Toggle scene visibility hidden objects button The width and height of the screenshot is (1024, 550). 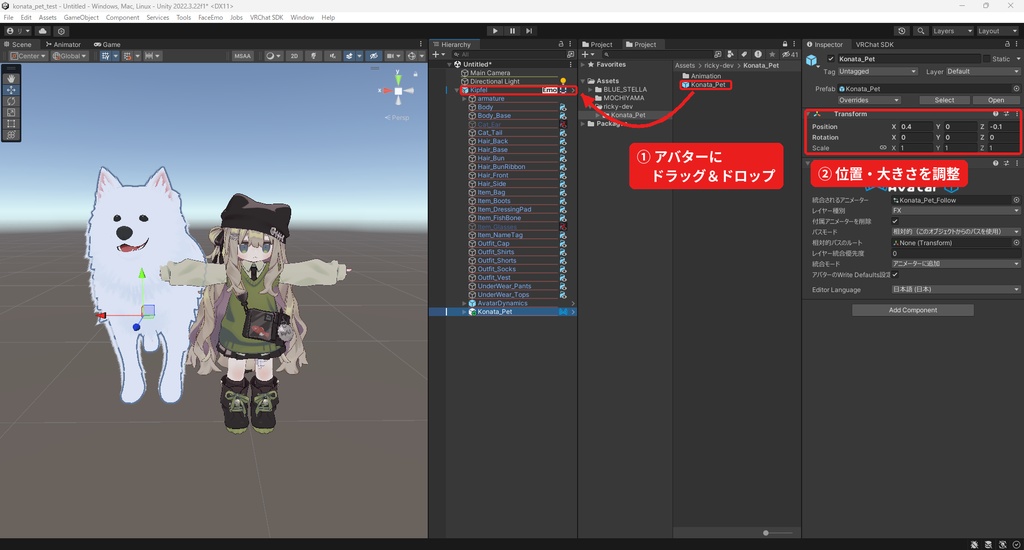pos(373,56)
